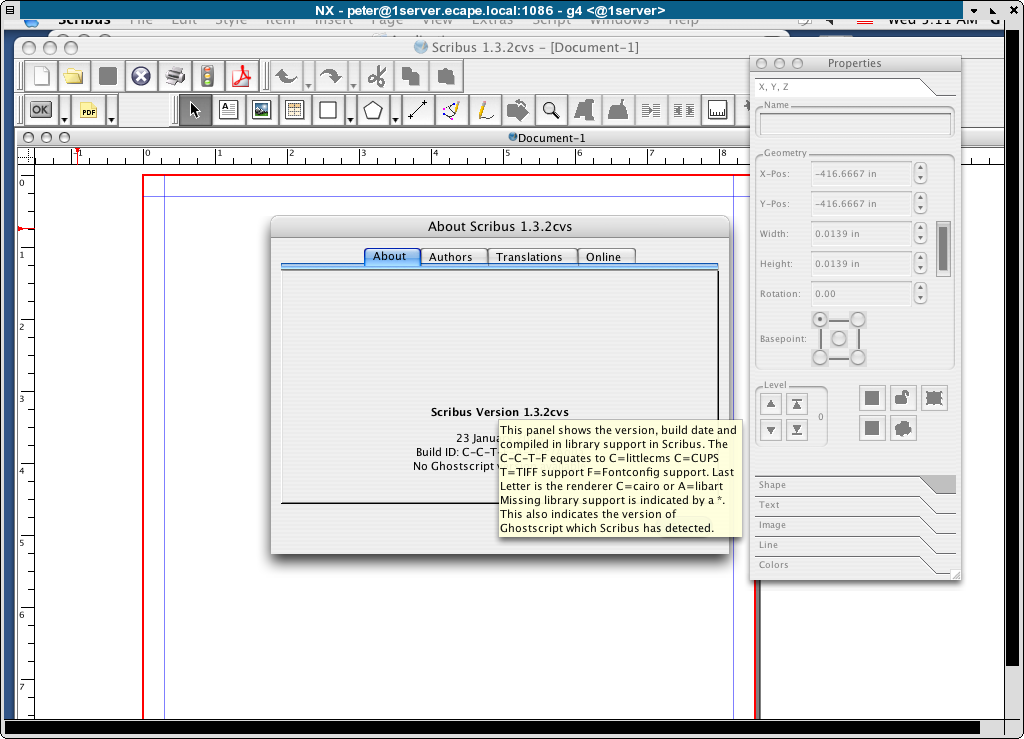Click the scissors cut icon

coord(376,76)
